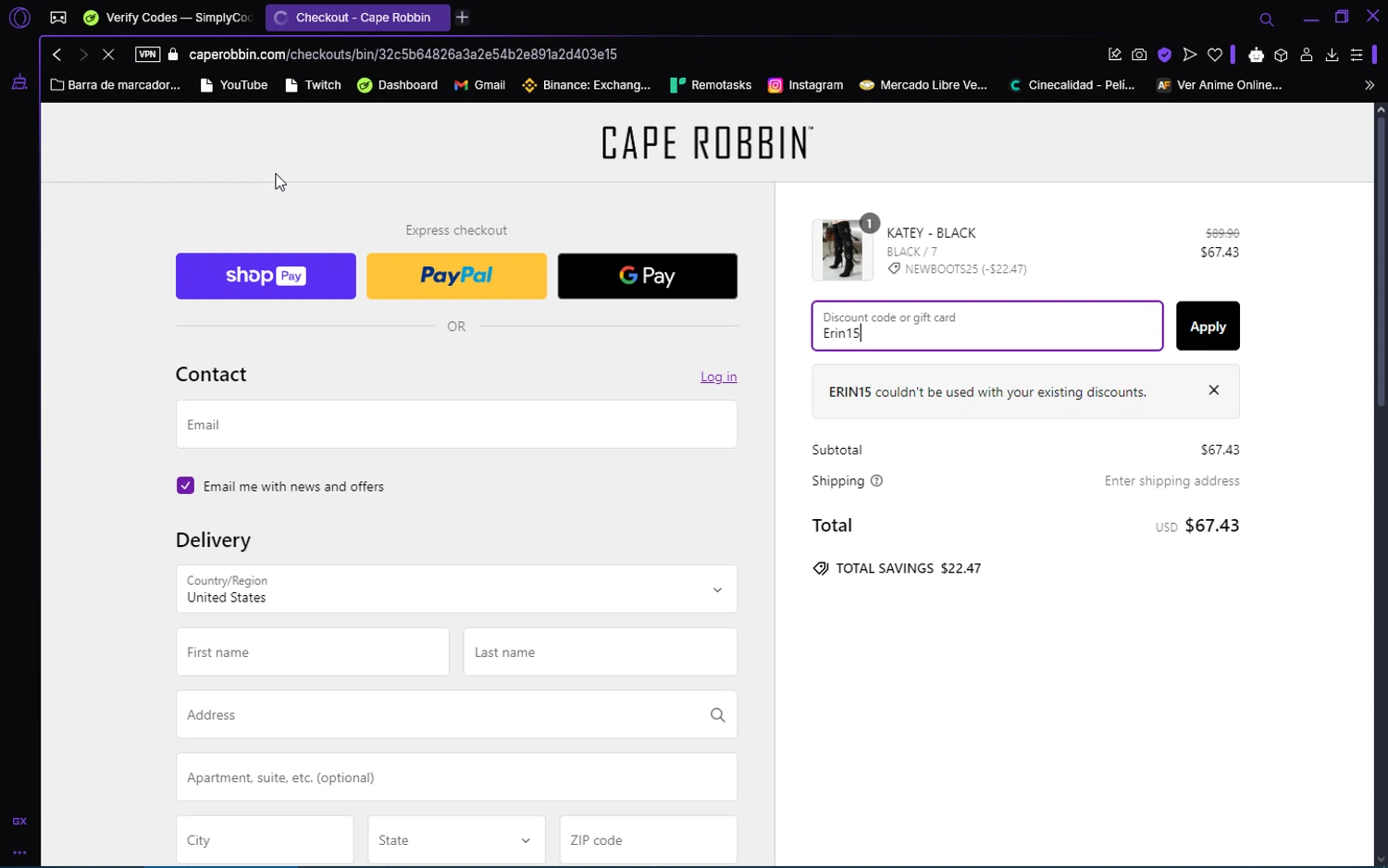Click the First name field
This screenshot has height=868, width=1388.
coord(313,652)
